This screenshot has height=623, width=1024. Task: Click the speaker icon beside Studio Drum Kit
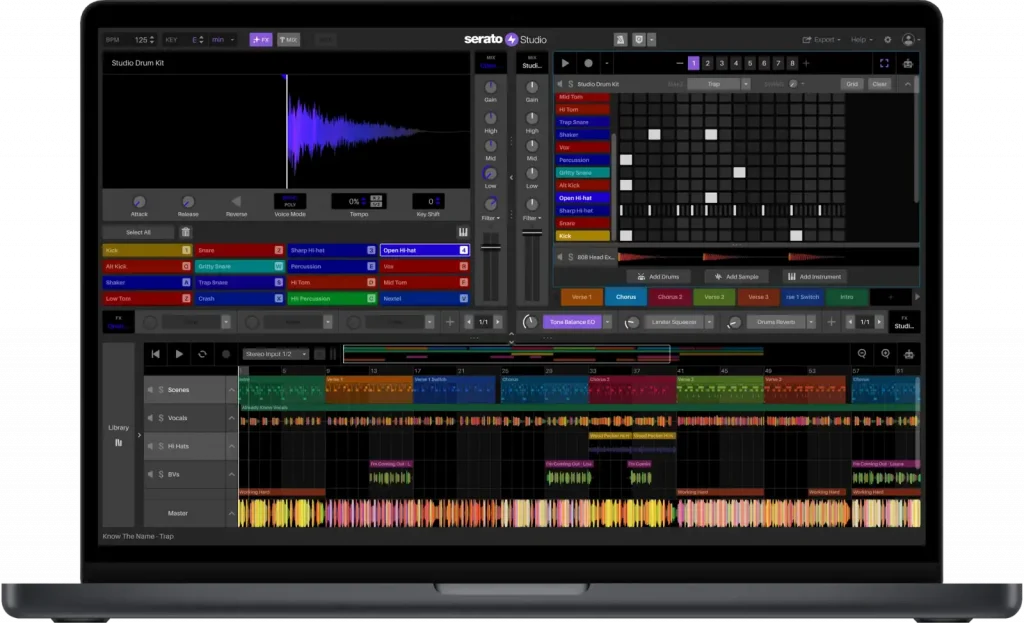point(559,84)
